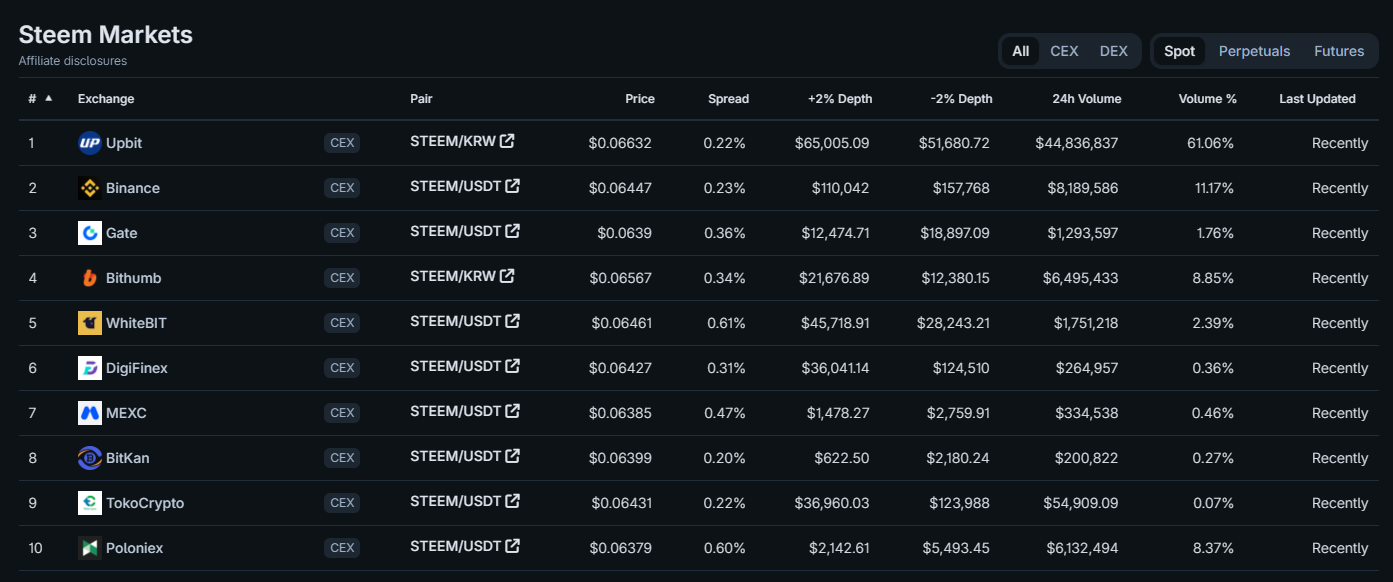The image size is (1393, 582).
Task: Click the TokoCrypto exchange logo
Action: (x=90, y=503)
